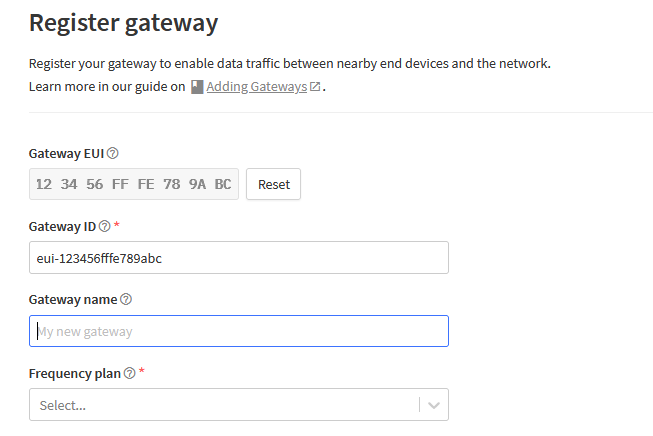Click the "Frequency plan" field label
Viewport: 653px width, 436px height.
pos(75,374)
